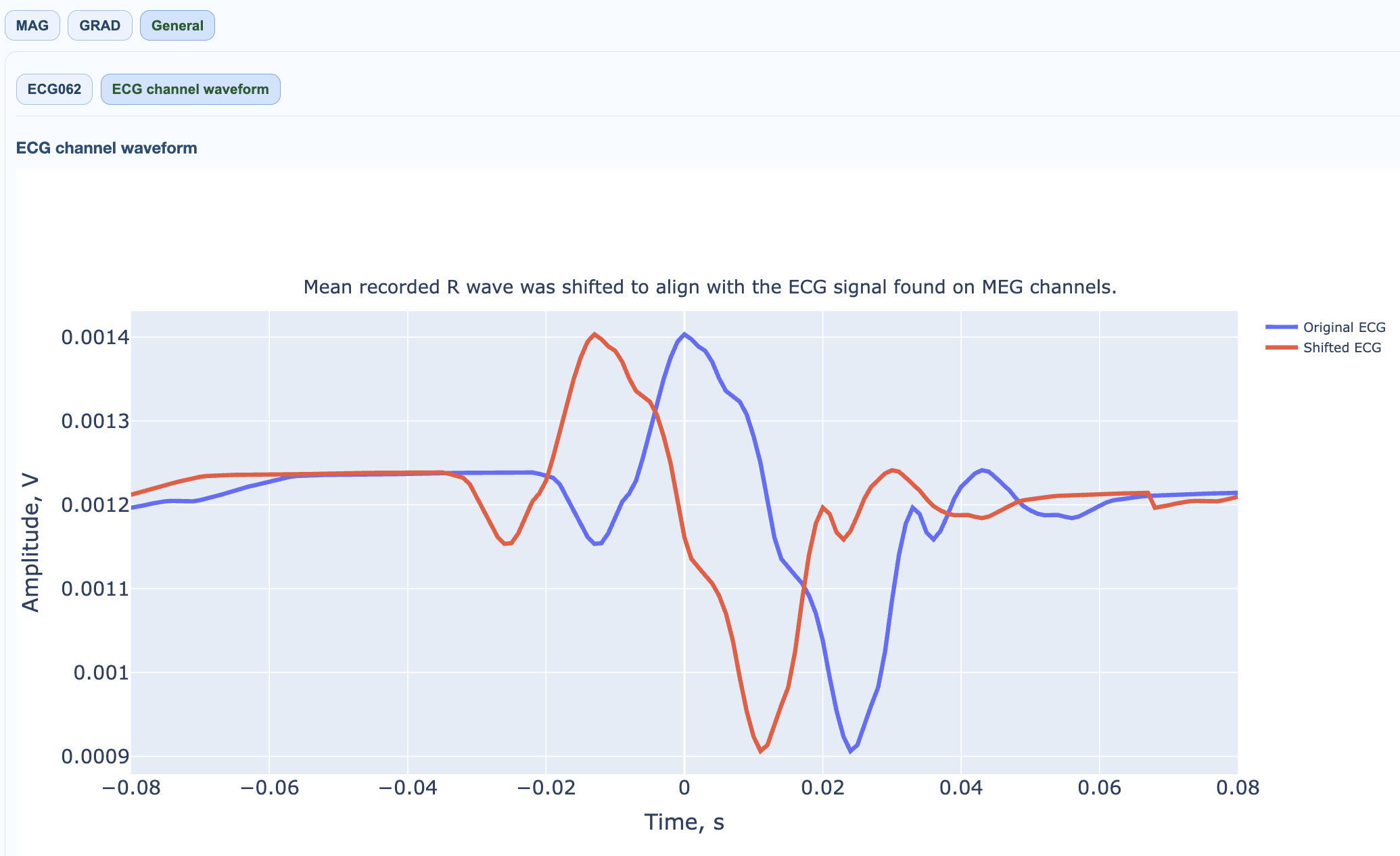Open the ECG062 sub-tab
This screenshot has width=1400, height=856.
coord(54,89)
